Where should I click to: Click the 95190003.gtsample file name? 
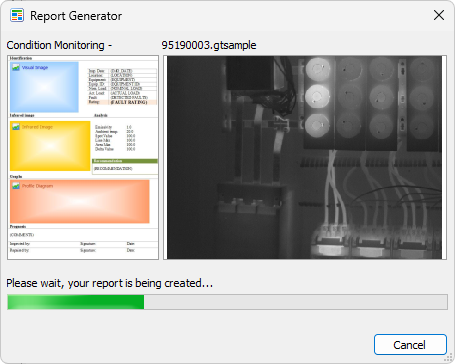pyautogui.click(x=209, y=45)
